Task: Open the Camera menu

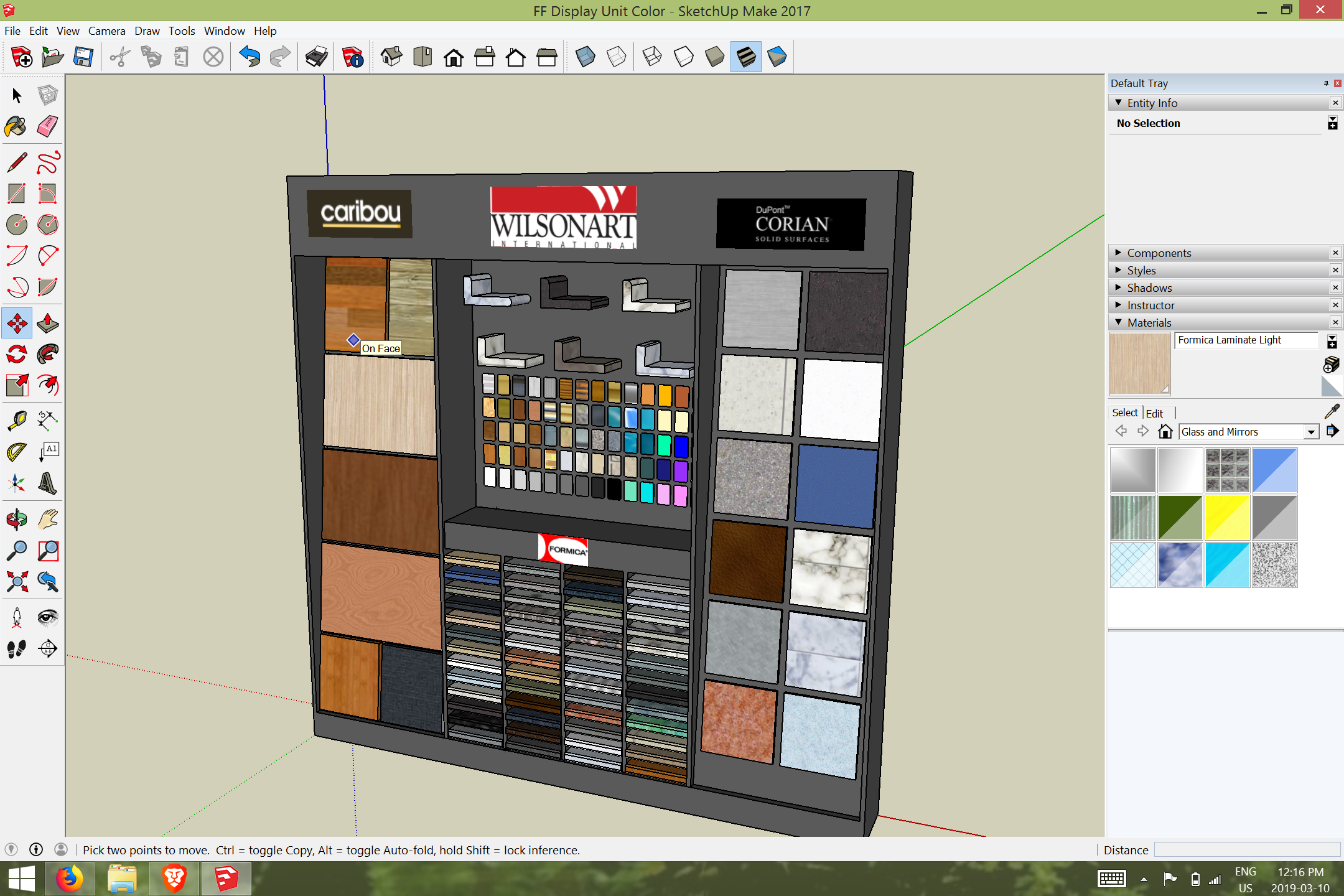Action: 106,31
